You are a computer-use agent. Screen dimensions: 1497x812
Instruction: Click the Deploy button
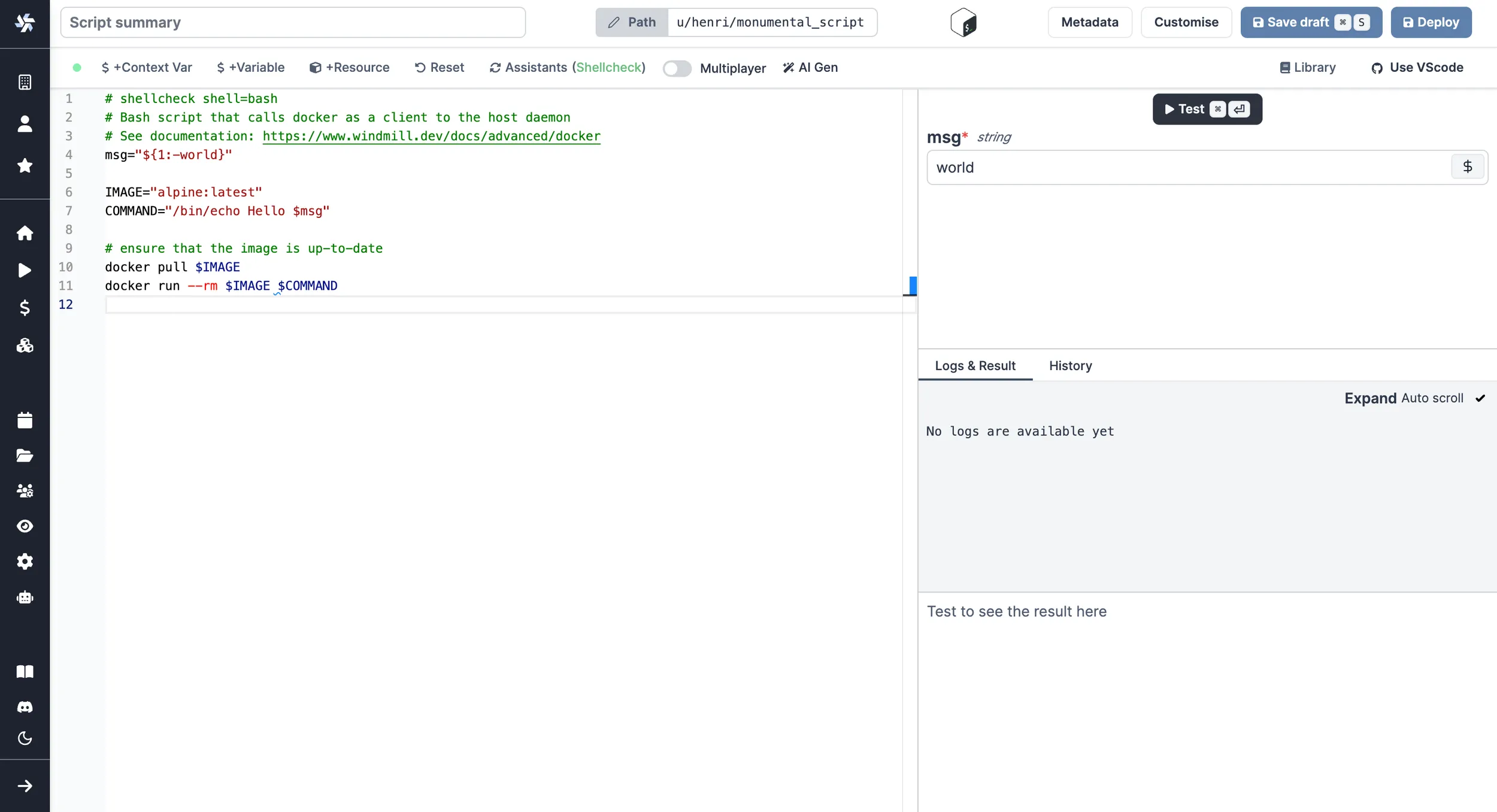point(1431,23)
